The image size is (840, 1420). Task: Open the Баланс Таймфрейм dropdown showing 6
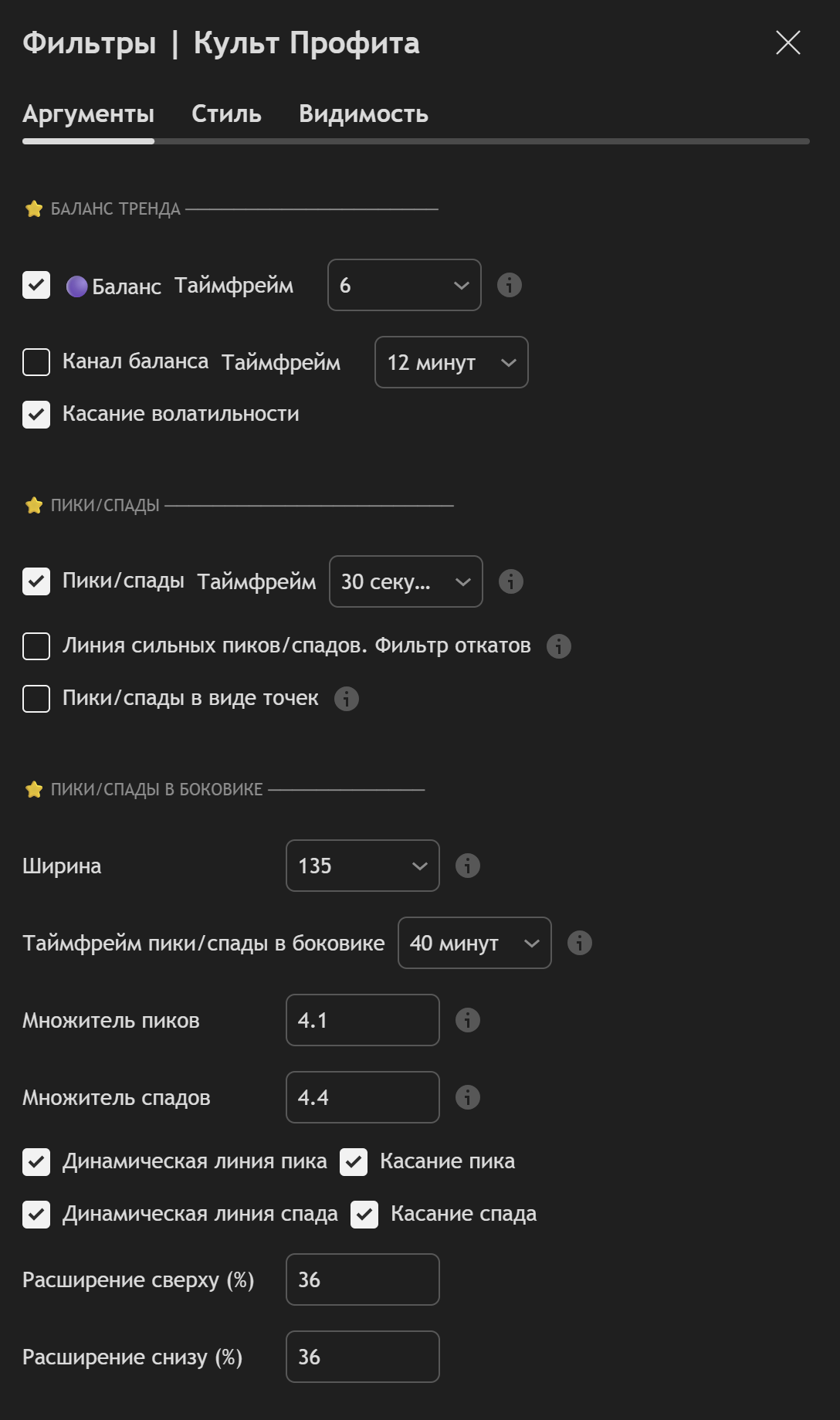pyautogui.click(x=405, y=285)
